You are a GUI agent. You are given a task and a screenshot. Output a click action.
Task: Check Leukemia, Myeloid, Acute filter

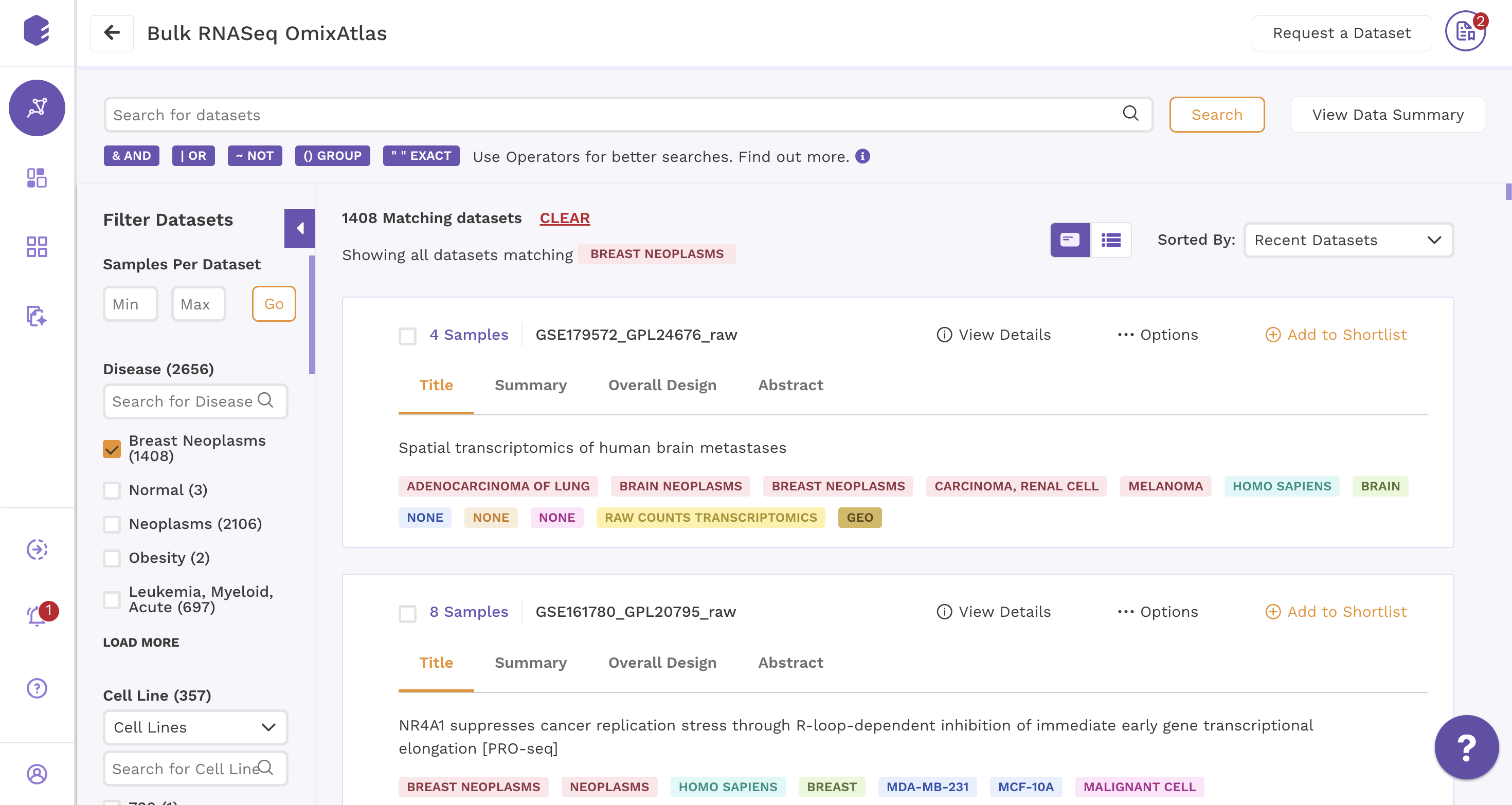click(x=112, y=600)
